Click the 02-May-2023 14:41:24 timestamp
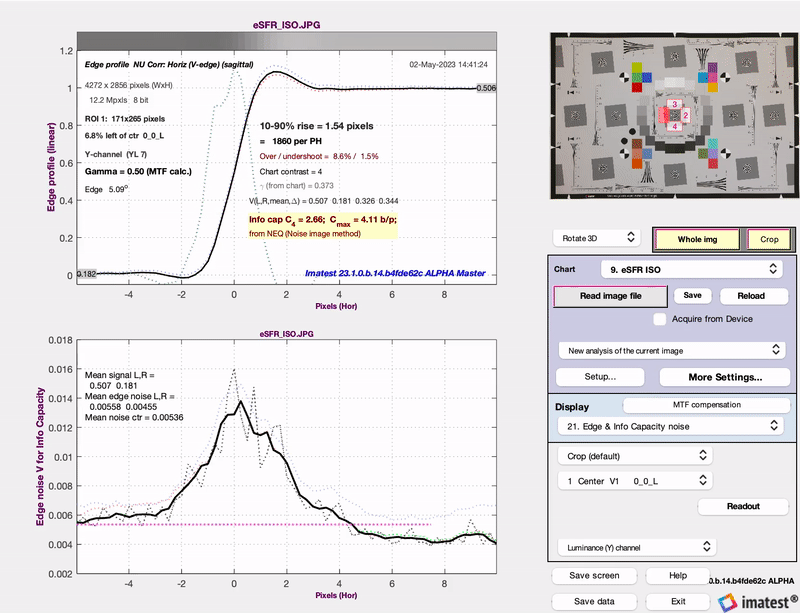The height and width of the screenshot is (613, 800). point(448,65)
